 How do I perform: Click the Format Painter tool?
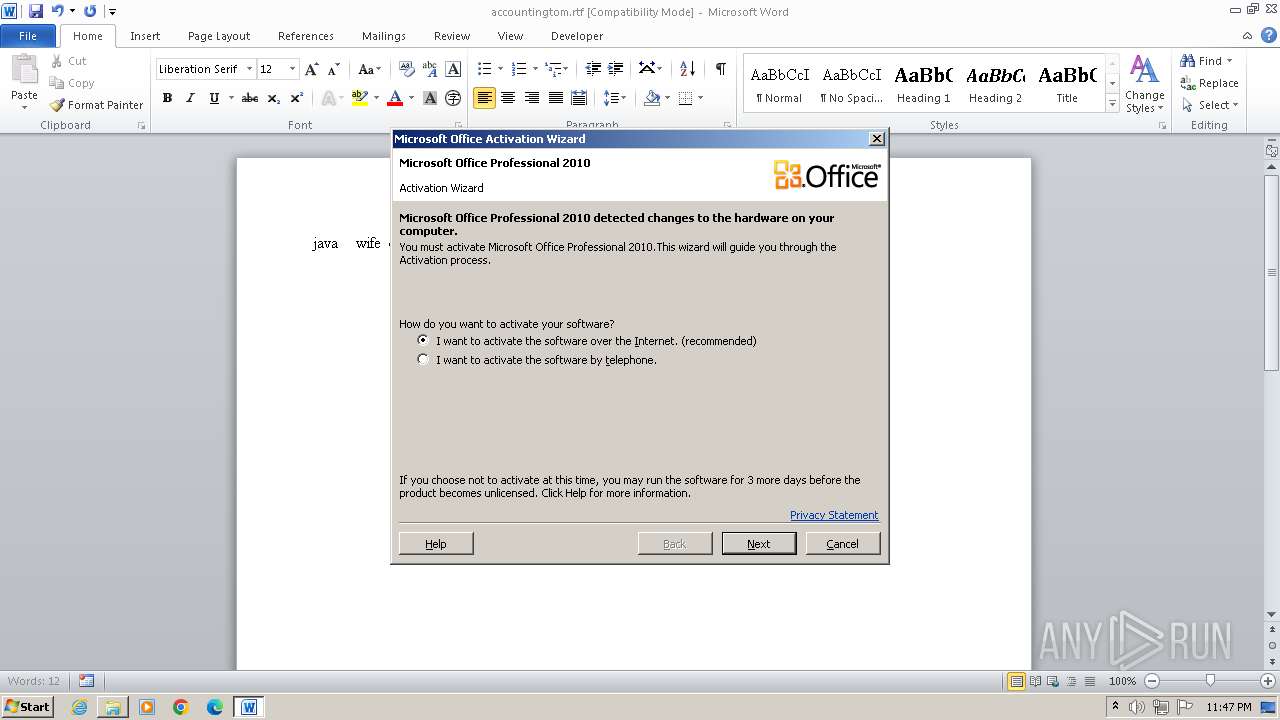click(x=97, y=105)
